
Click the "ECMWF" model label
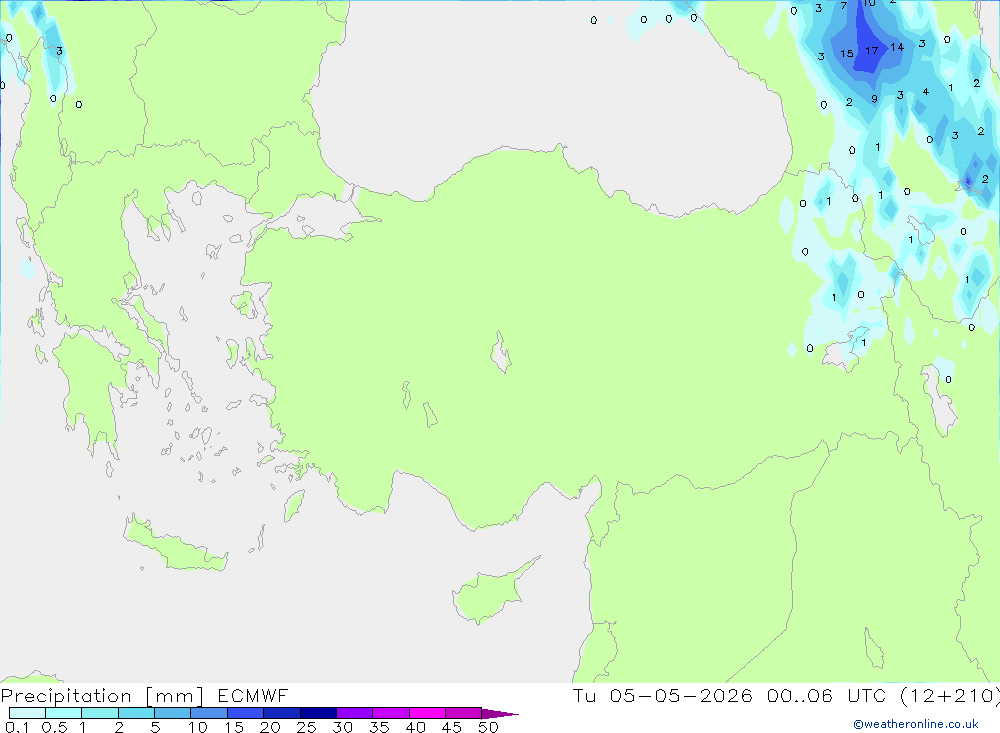click(253, 695)
